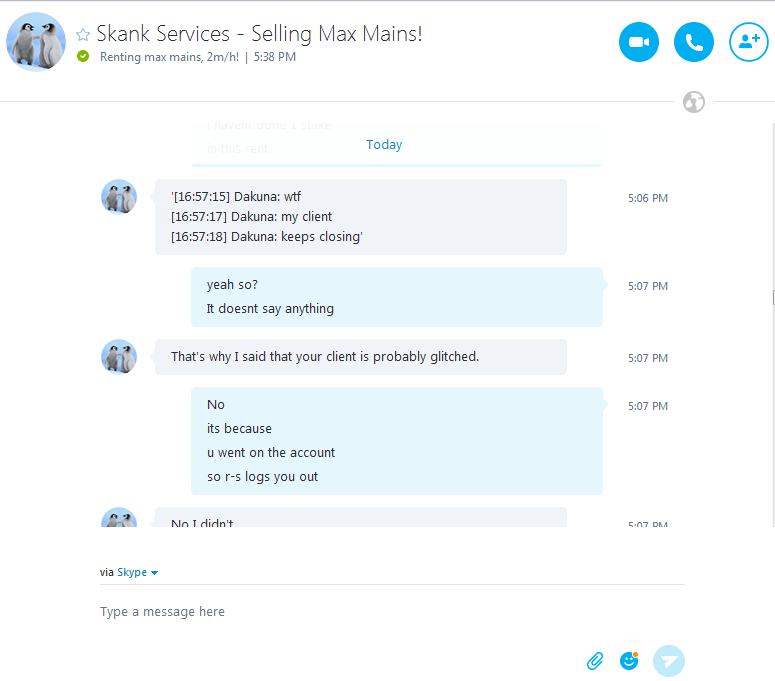Start a voice call
Image resolution: width=775 pixels, height=681 pixels.
pyautogui.click(x=694, y=42)
